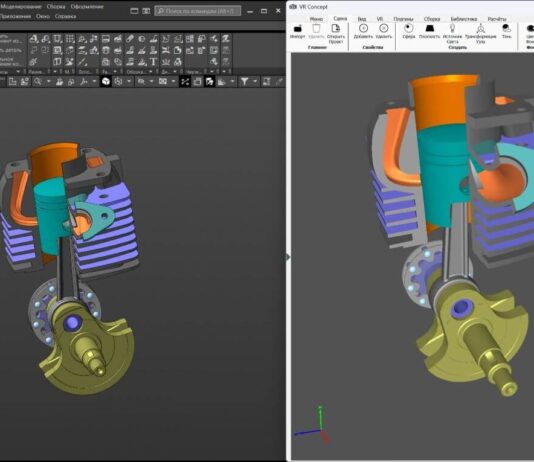Click the Импорт icon in VR Concept
The width and height of the screenshot is (534, 462).
click(298, 28)
